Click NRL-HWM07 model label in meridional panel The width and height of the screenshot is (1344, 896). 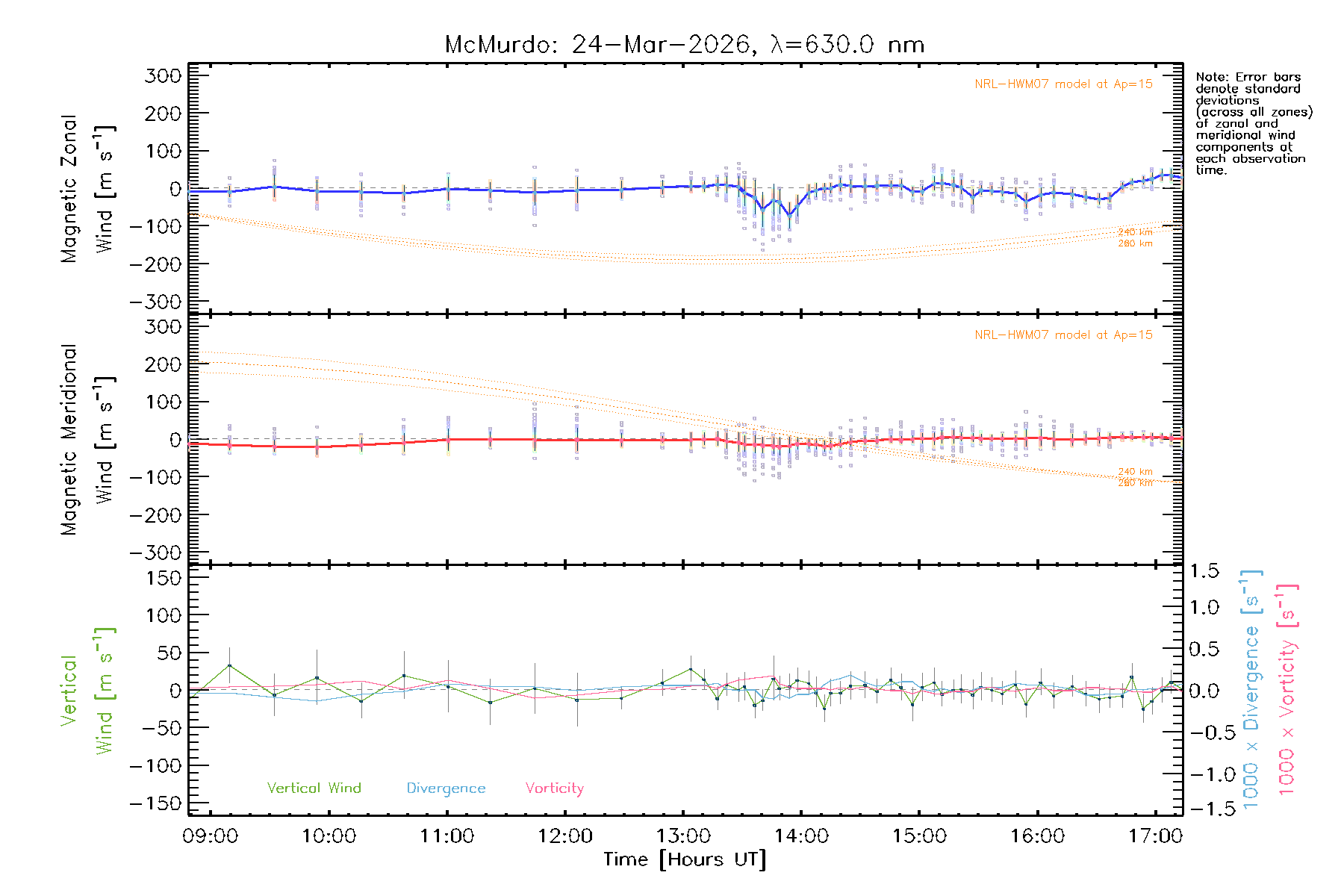point(1063,335)
